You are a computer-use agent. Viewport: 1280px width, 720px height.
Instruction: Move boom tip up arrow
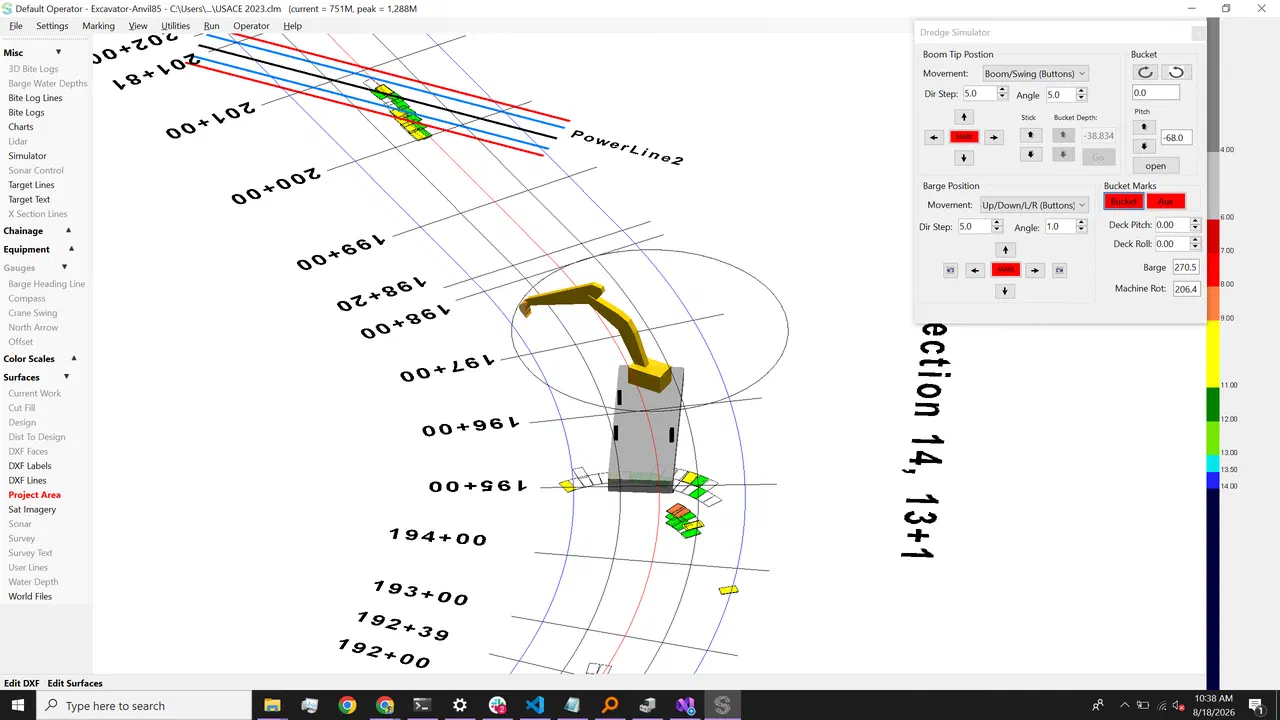click(x=963, y=117)
